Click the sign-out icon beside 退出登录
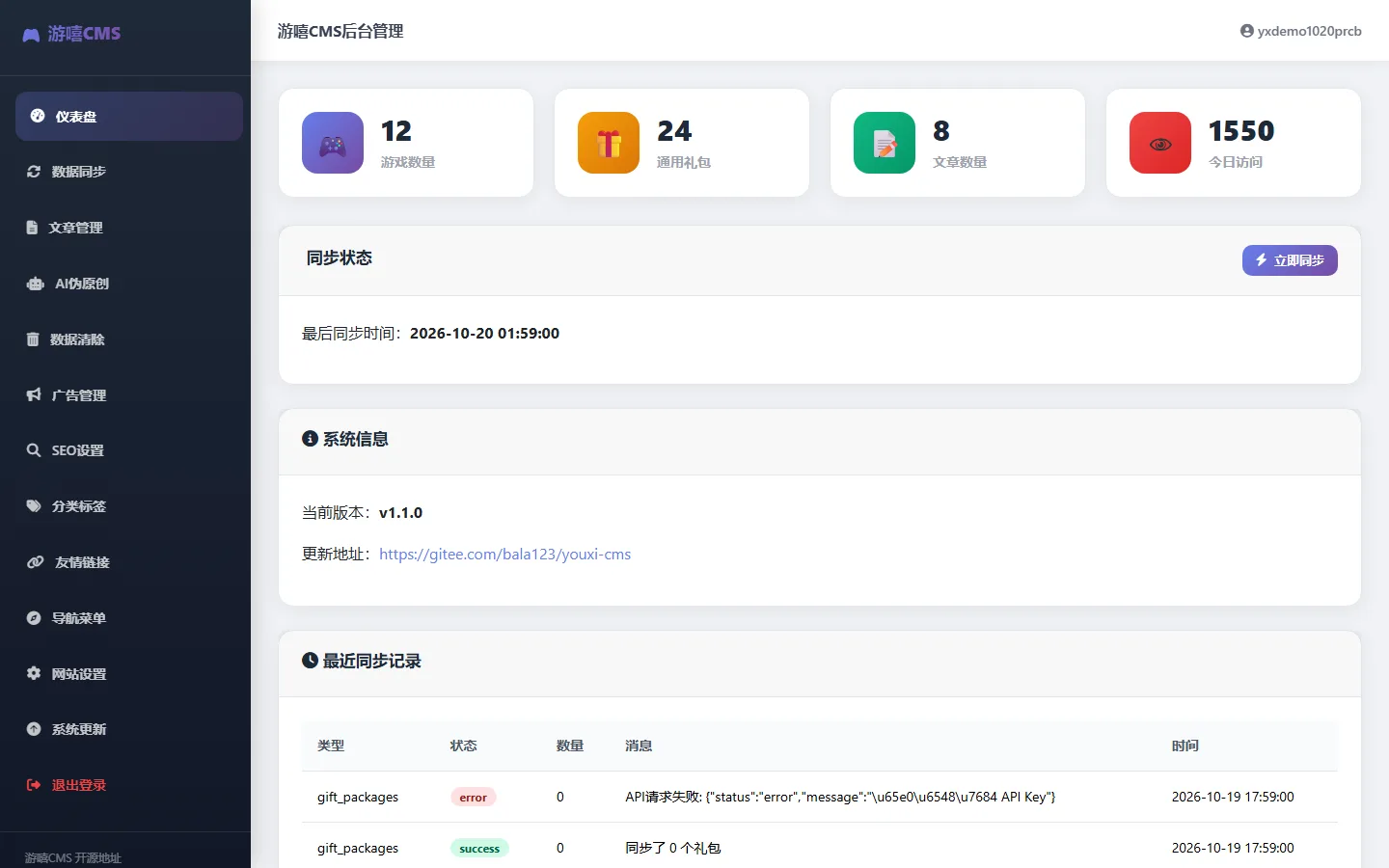Screen dimensions: 1389x868 pyautogui.click(x=34, y=785)
